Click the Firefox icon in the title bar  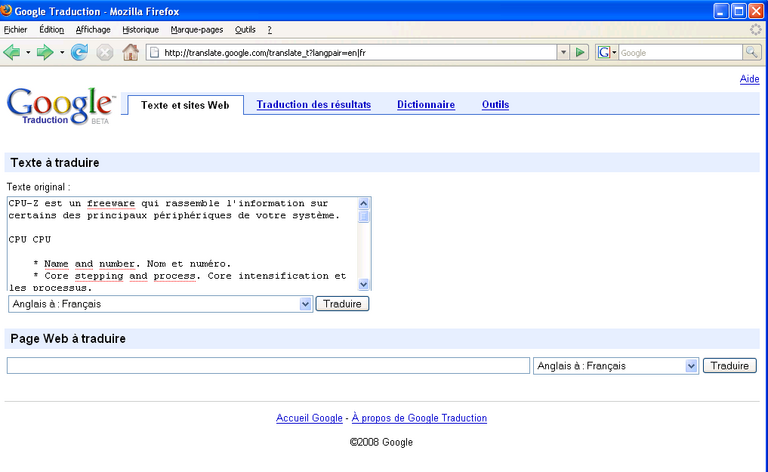click(x=6, y=10)
